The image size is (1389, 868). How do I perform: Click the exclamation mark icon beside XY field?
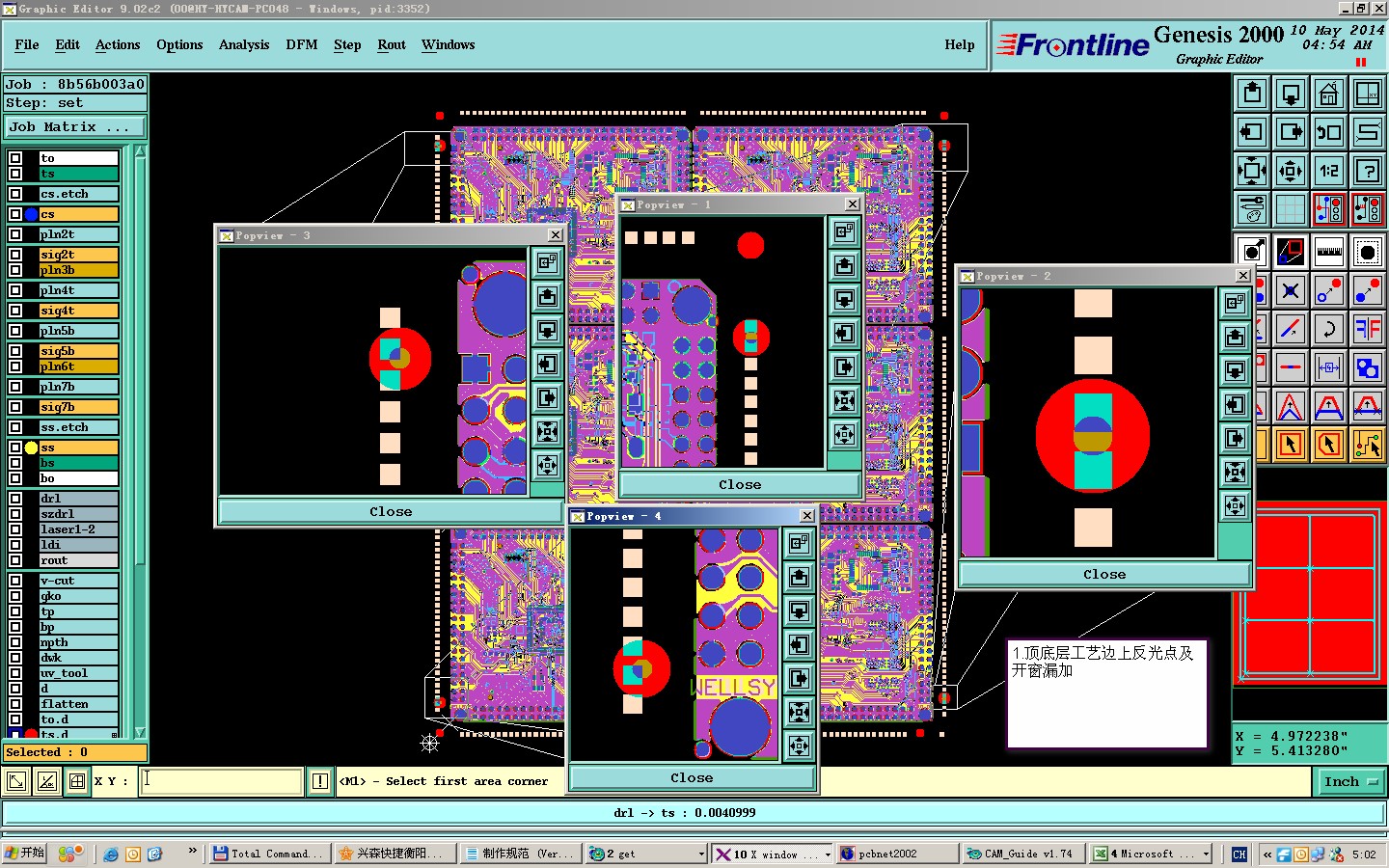(x=320, y=781)
